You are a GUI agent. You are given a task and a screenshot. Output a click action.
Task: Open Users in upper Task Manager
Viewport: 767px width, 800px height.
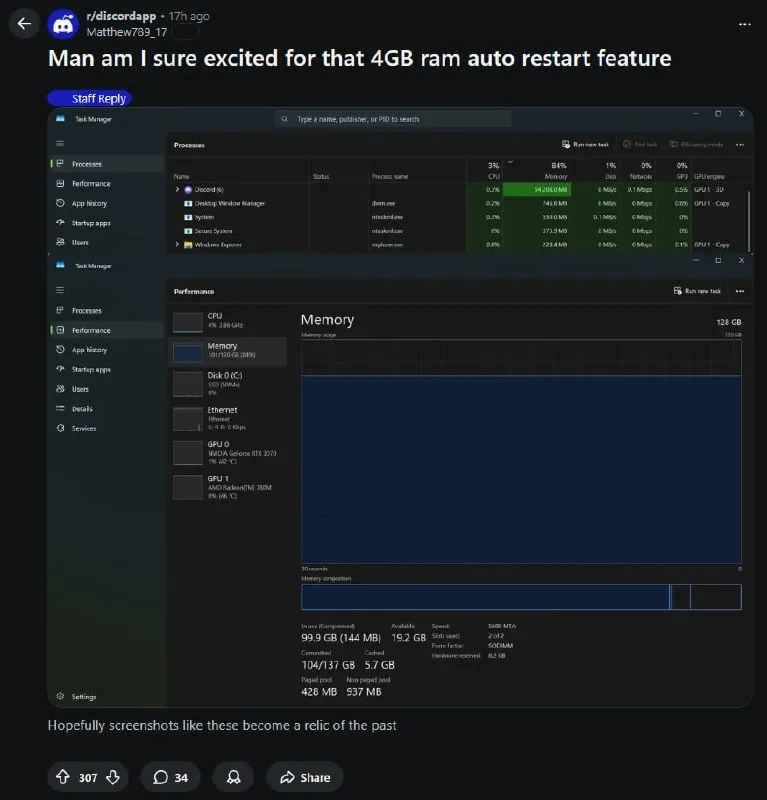coord(106,242)
